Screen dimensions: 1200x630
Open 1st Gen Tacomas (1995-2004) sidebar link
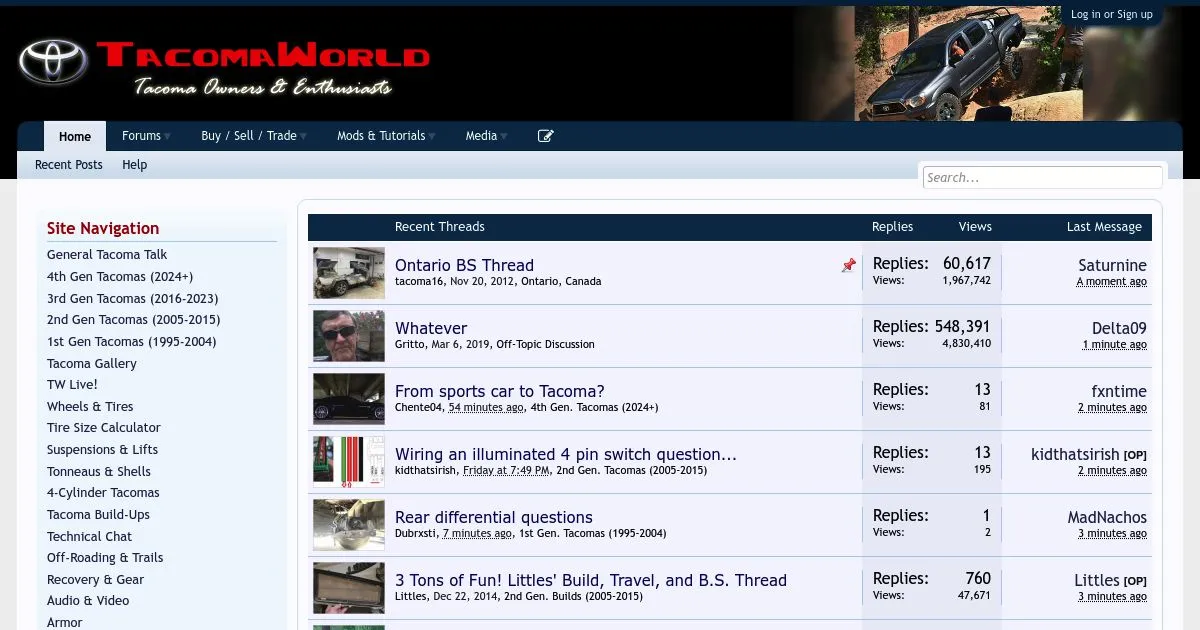coord(132,342)
